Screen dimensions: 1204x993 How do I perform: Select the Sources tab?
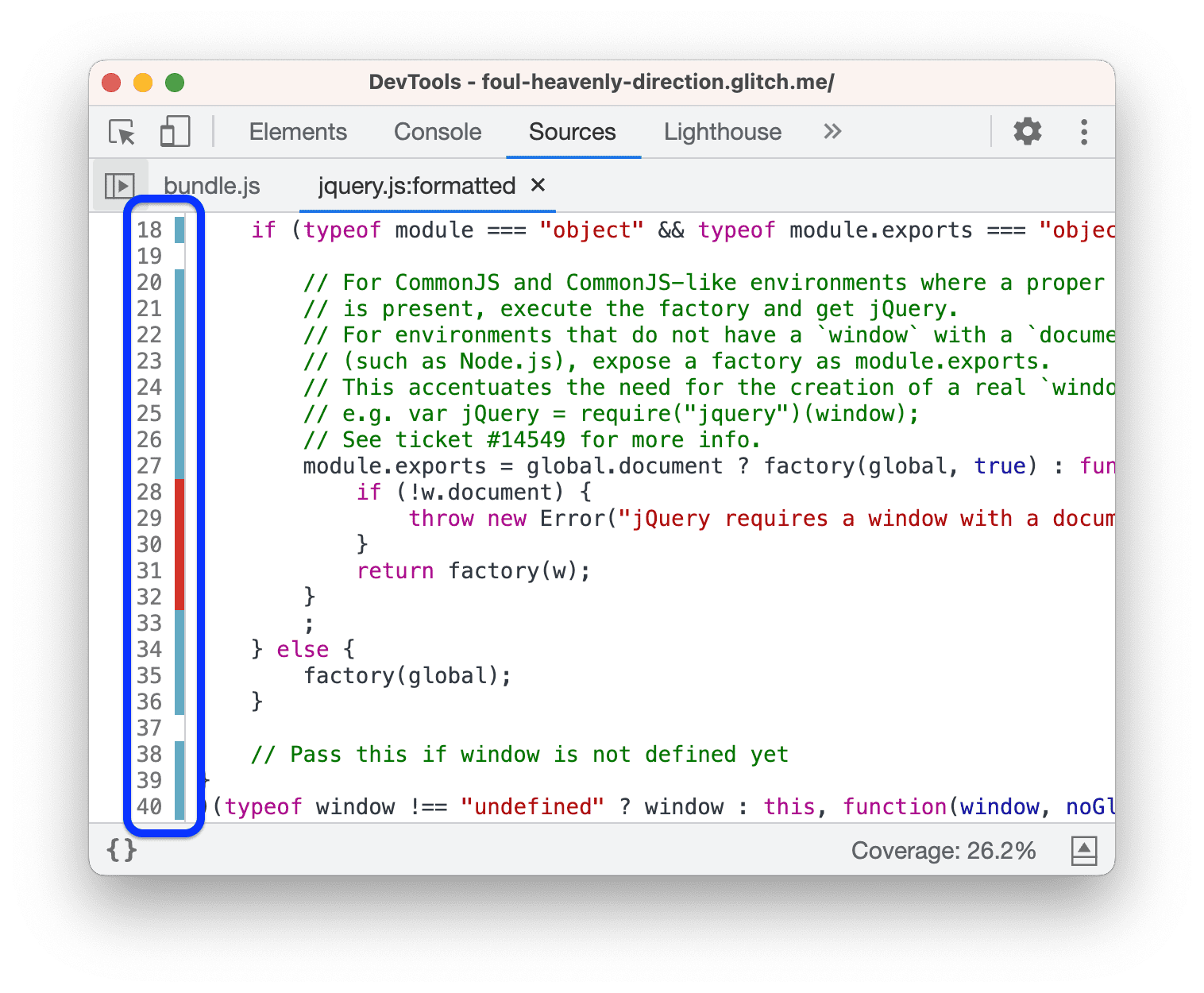coord(572,132)
